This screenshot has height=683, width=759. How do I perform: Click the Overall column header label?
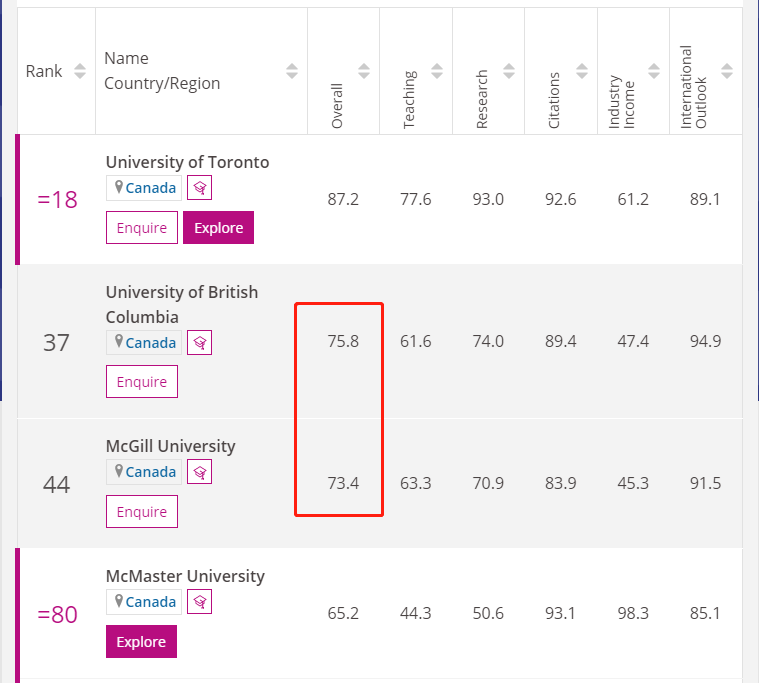[337, 106]
